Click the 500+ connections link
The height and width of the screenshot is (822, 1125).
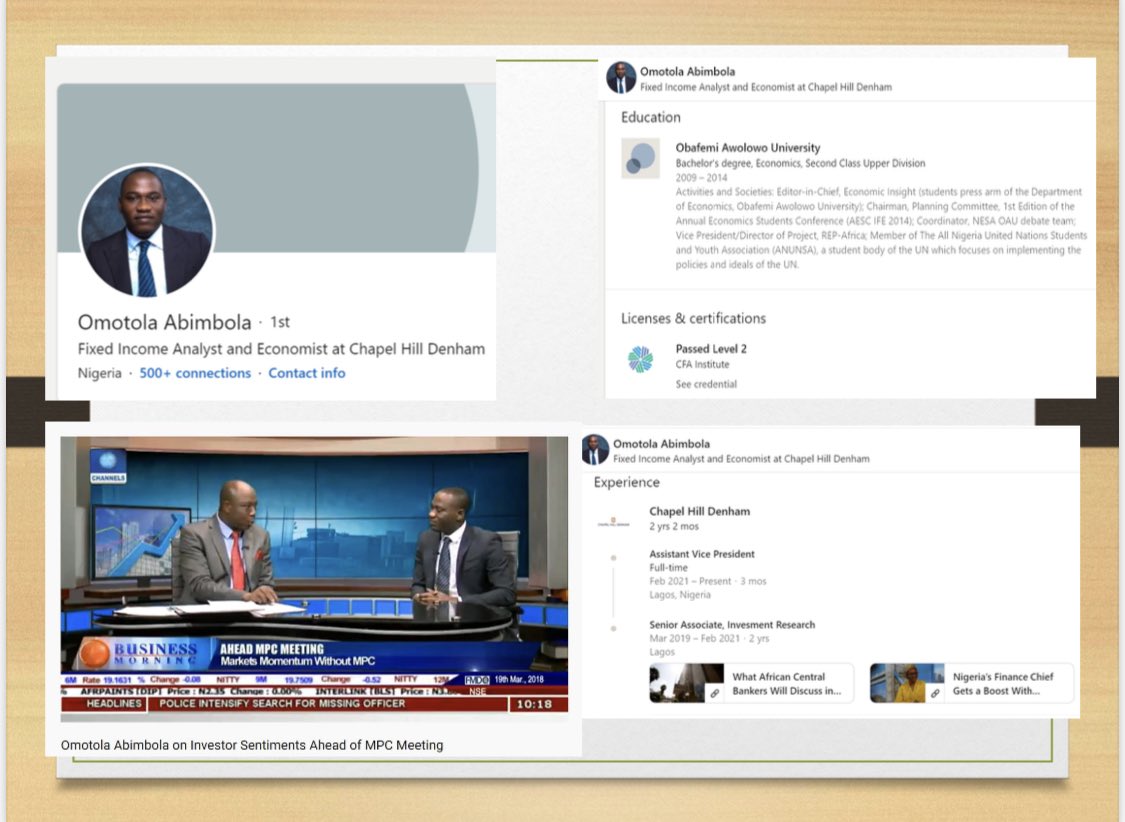point(195,373)
